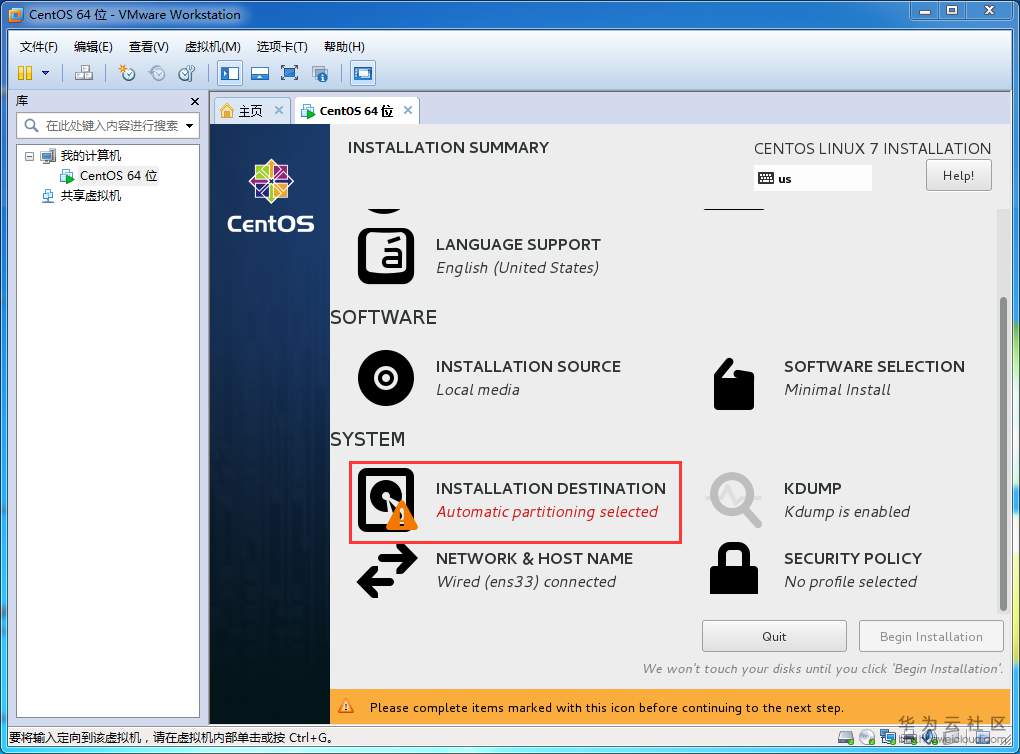Close the library 库 panel
1020x754 pixels.
click(195, 101)
